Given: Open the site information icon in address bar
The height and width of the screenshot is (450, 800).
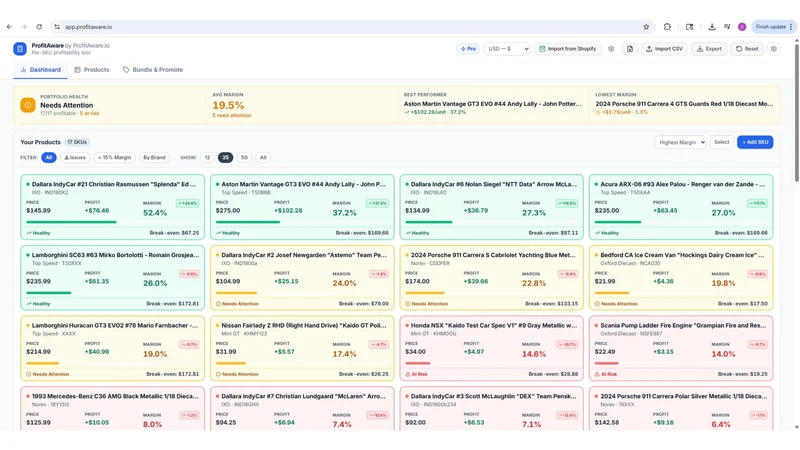Looking at the screenshot, I should pyautogui.click(x=57, y=27).
